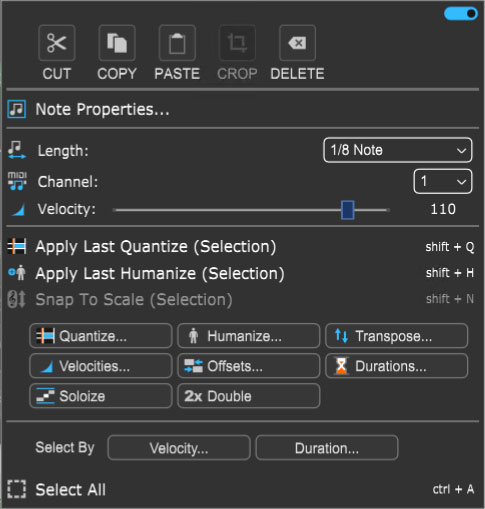Click the Copy icon
Screen dimensions: 485x509
117,43
